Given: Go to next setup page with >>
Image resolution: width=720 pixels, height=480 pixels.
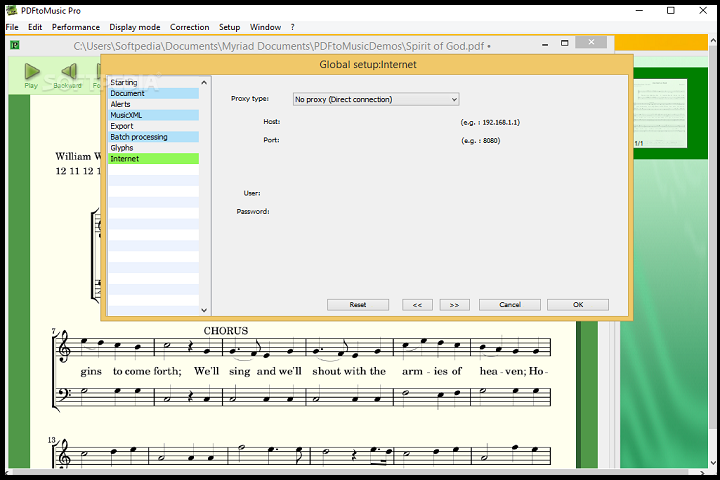Looking at the screenshot, I should pos(453,304).
